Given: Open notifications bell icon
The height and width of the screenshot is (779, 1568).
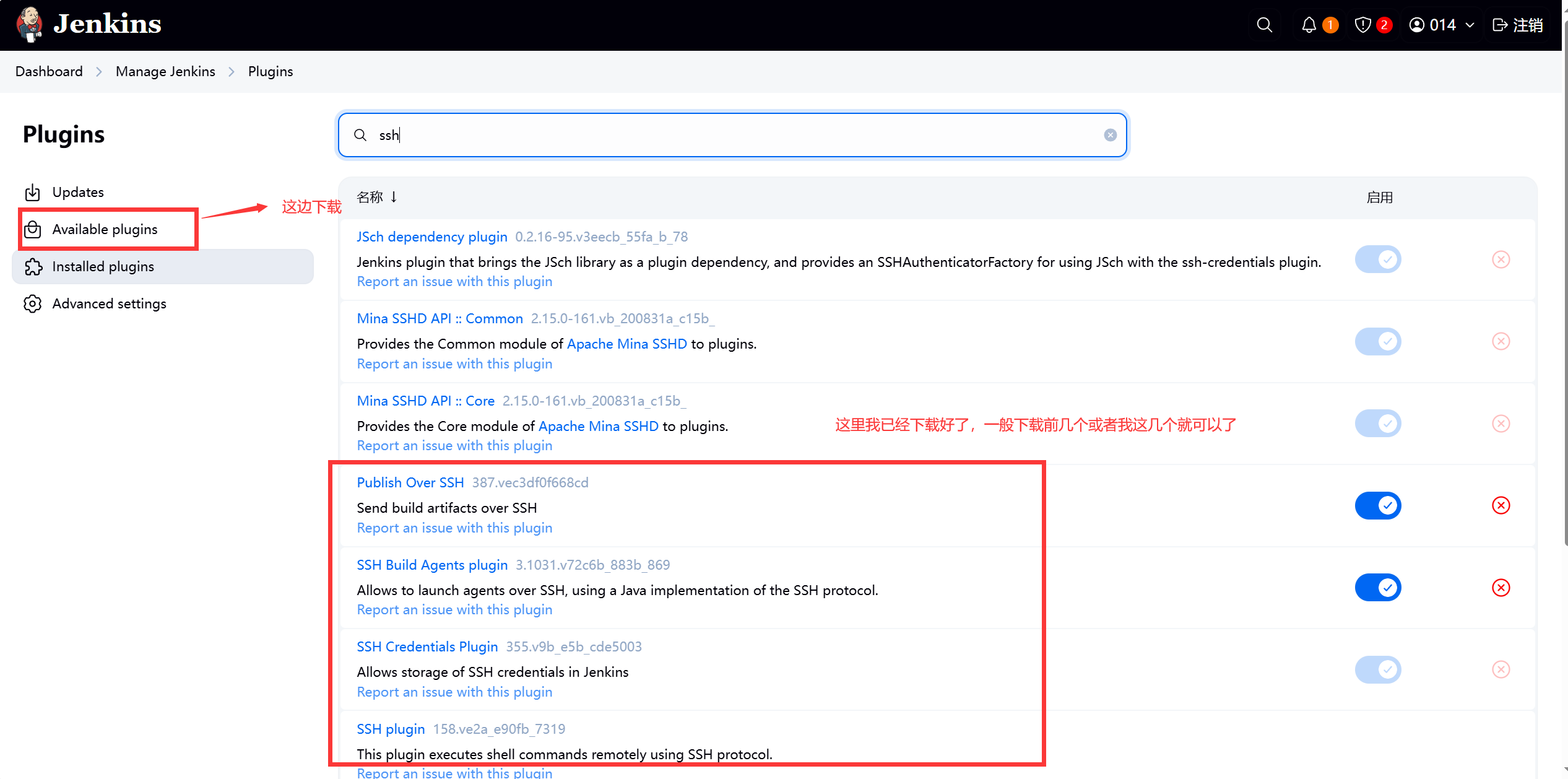Looking at the screenshot, I should point(1309,25).
